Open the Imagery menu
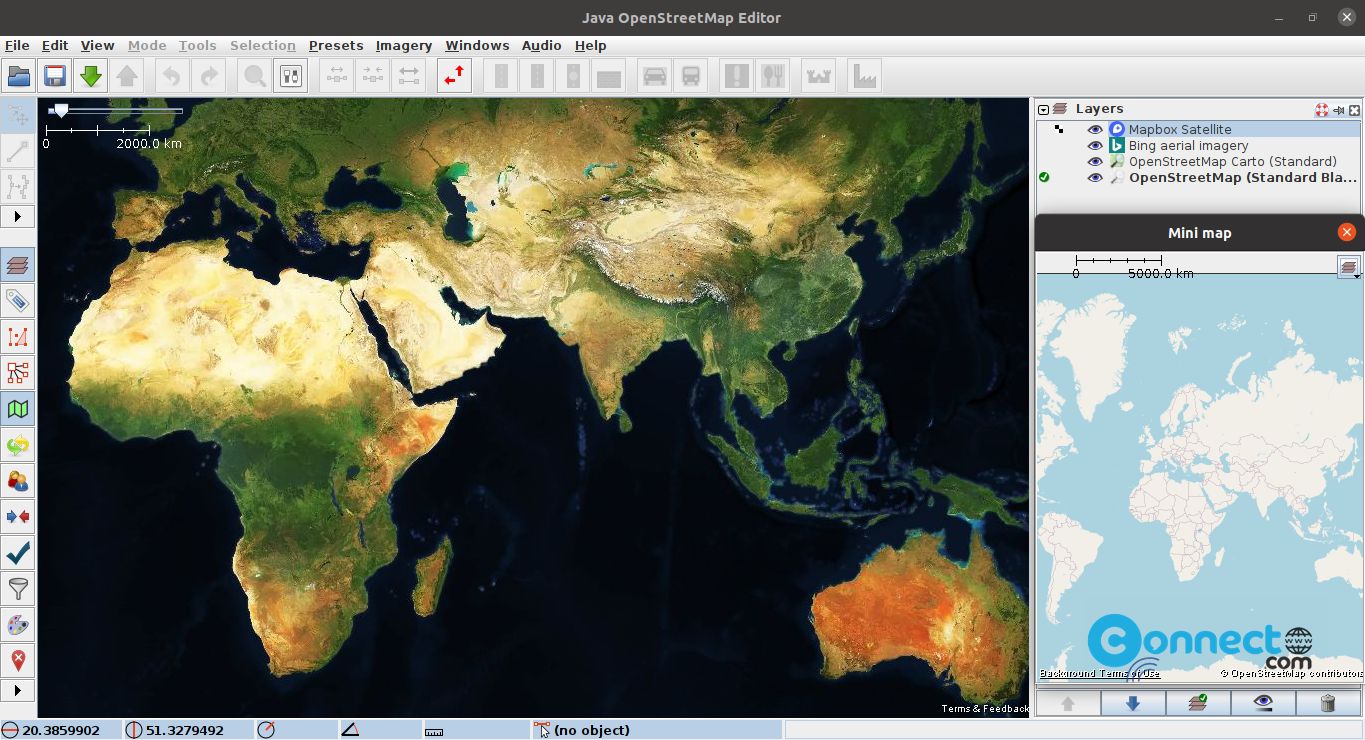1365x740 pixels. point(404,45)
